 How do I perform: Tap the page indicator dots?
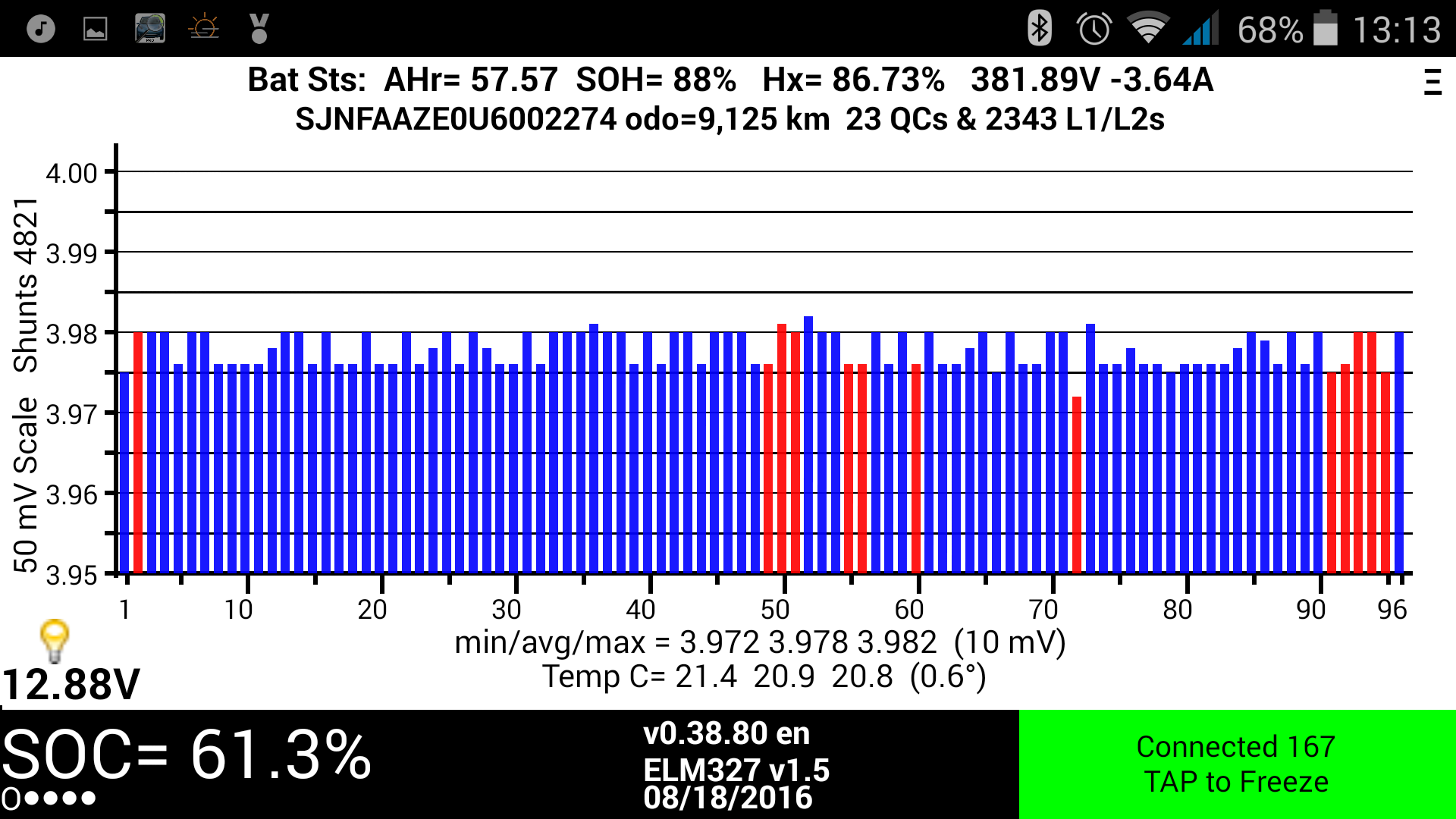tap(49, 799)
